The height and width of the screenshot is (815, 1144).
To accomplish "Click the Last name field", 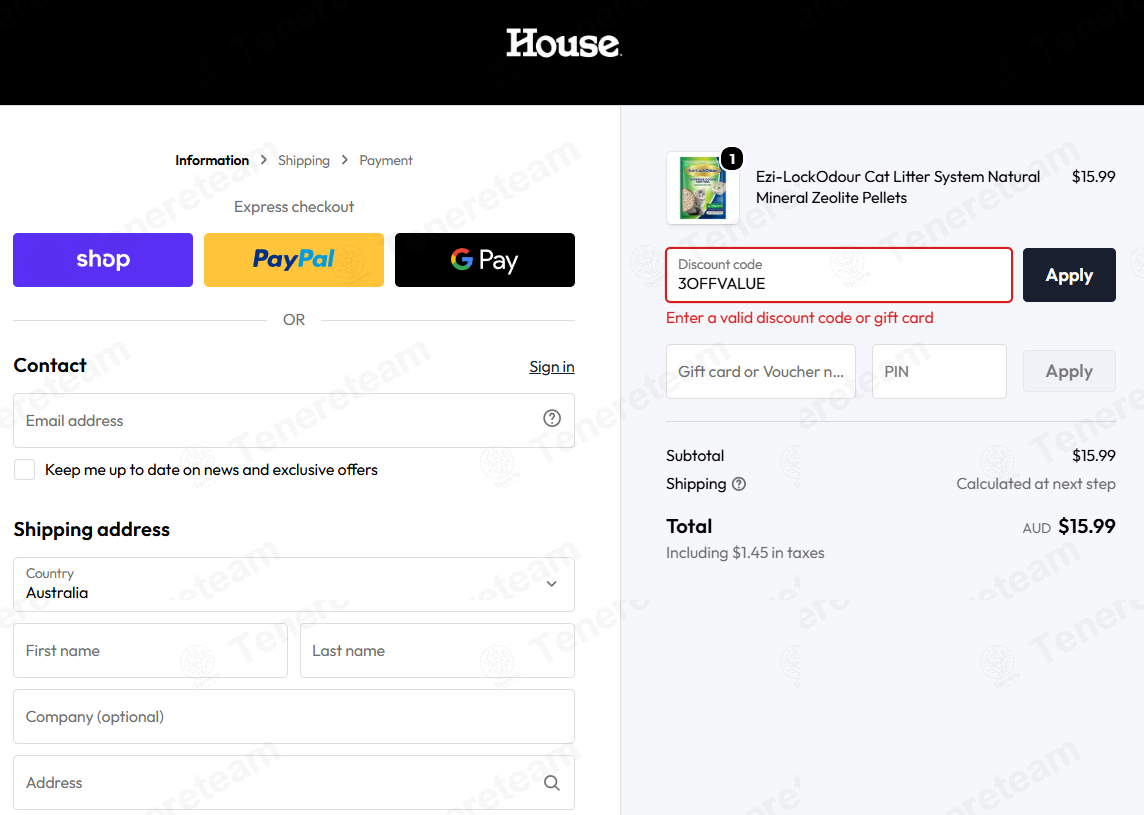I will coord(437,651).
